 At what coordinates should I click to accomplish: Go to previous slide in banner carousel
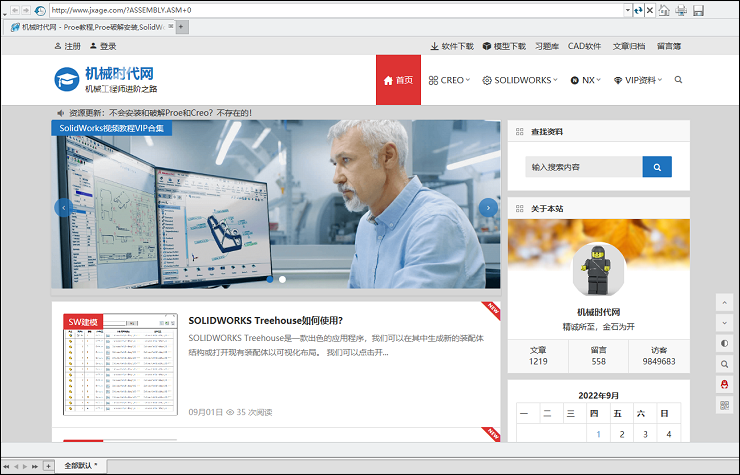click(63, 208)
